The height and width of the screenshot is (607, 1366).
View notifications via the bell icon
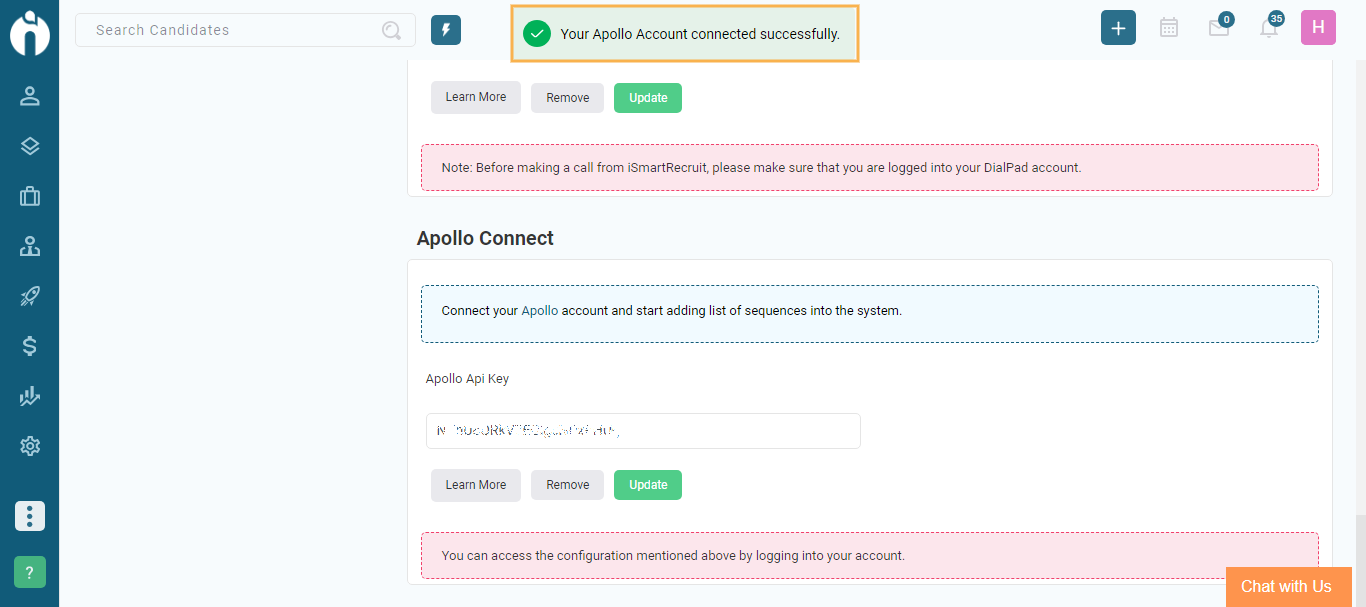pyautogui.click(x=1268, y=28)
